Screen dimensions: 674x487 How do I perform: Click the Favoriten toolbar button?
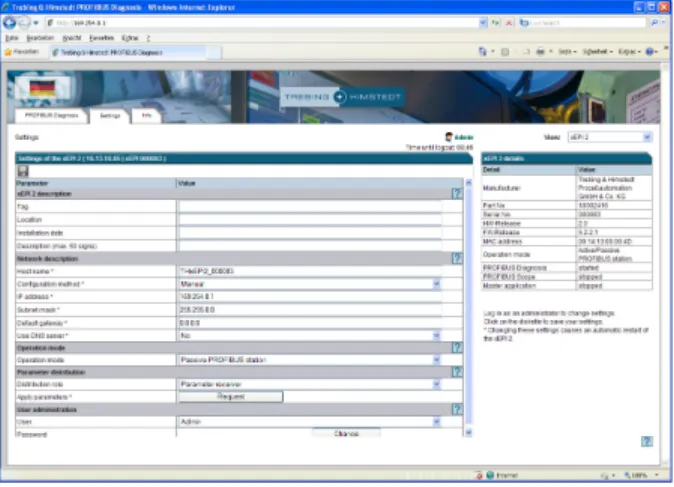tap(21, 52)
